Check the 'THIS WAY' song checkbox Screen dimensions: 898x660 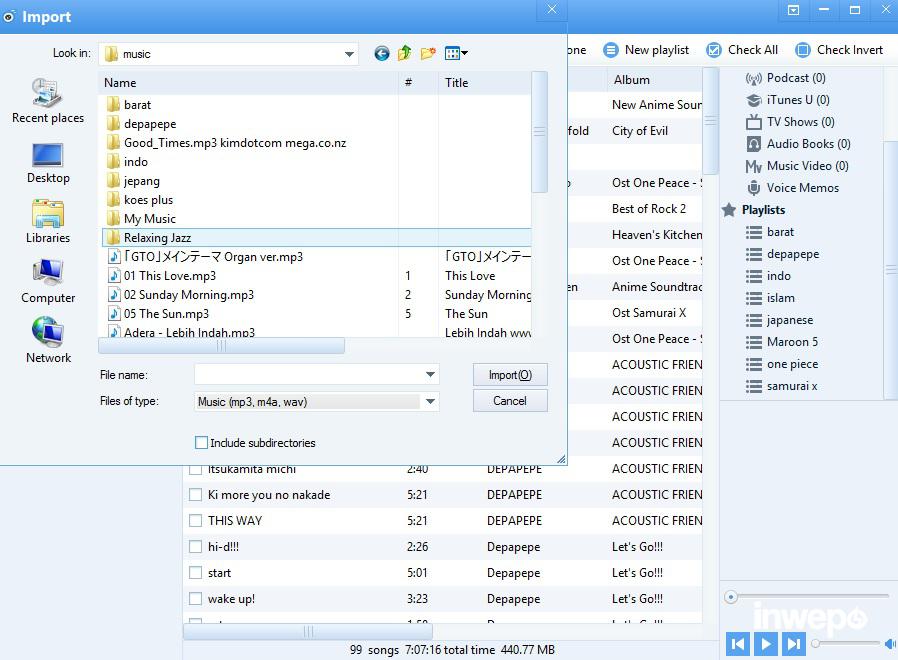coord(196,521)
